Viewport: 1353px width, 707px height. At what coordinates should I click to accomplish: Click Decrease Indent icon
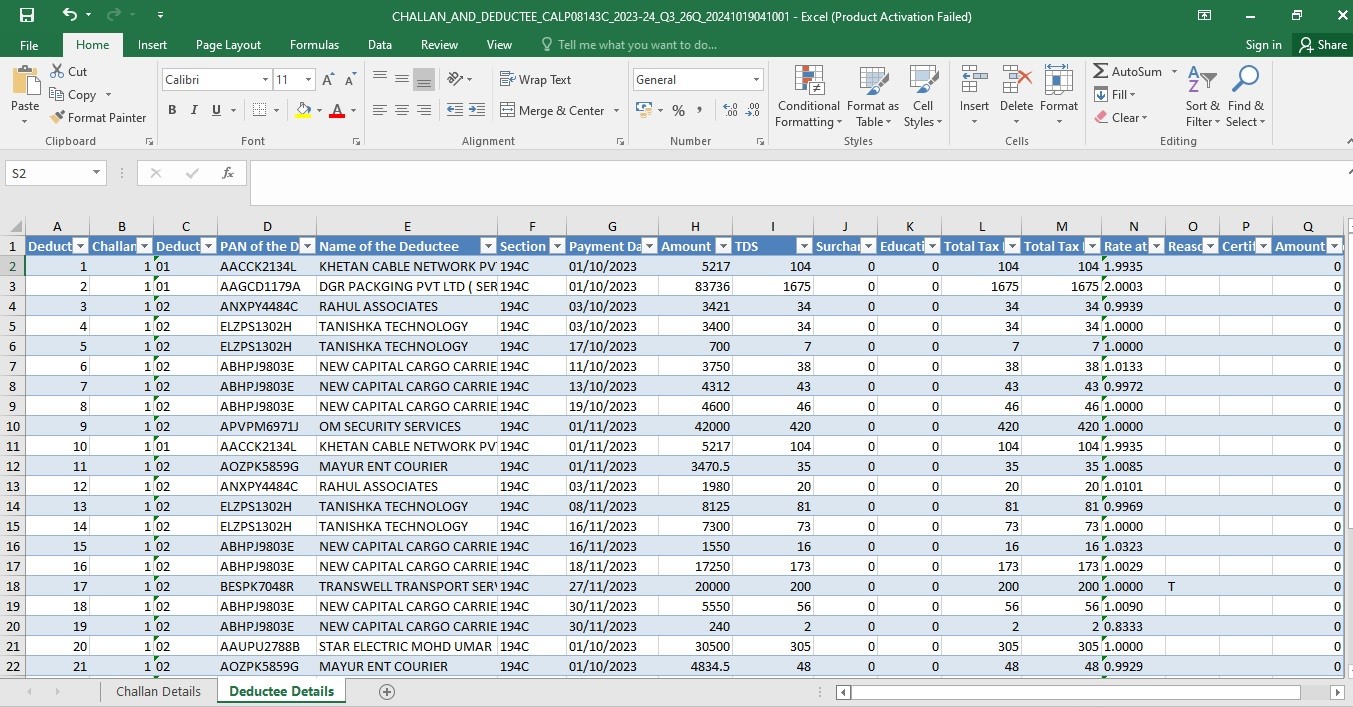(455, 110)
